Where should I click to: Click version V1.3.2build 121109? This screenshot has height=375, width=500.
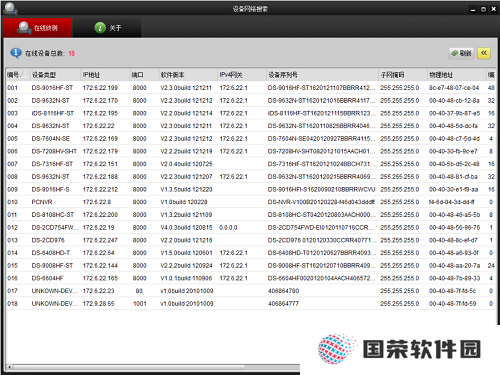(x=186, y=215)
